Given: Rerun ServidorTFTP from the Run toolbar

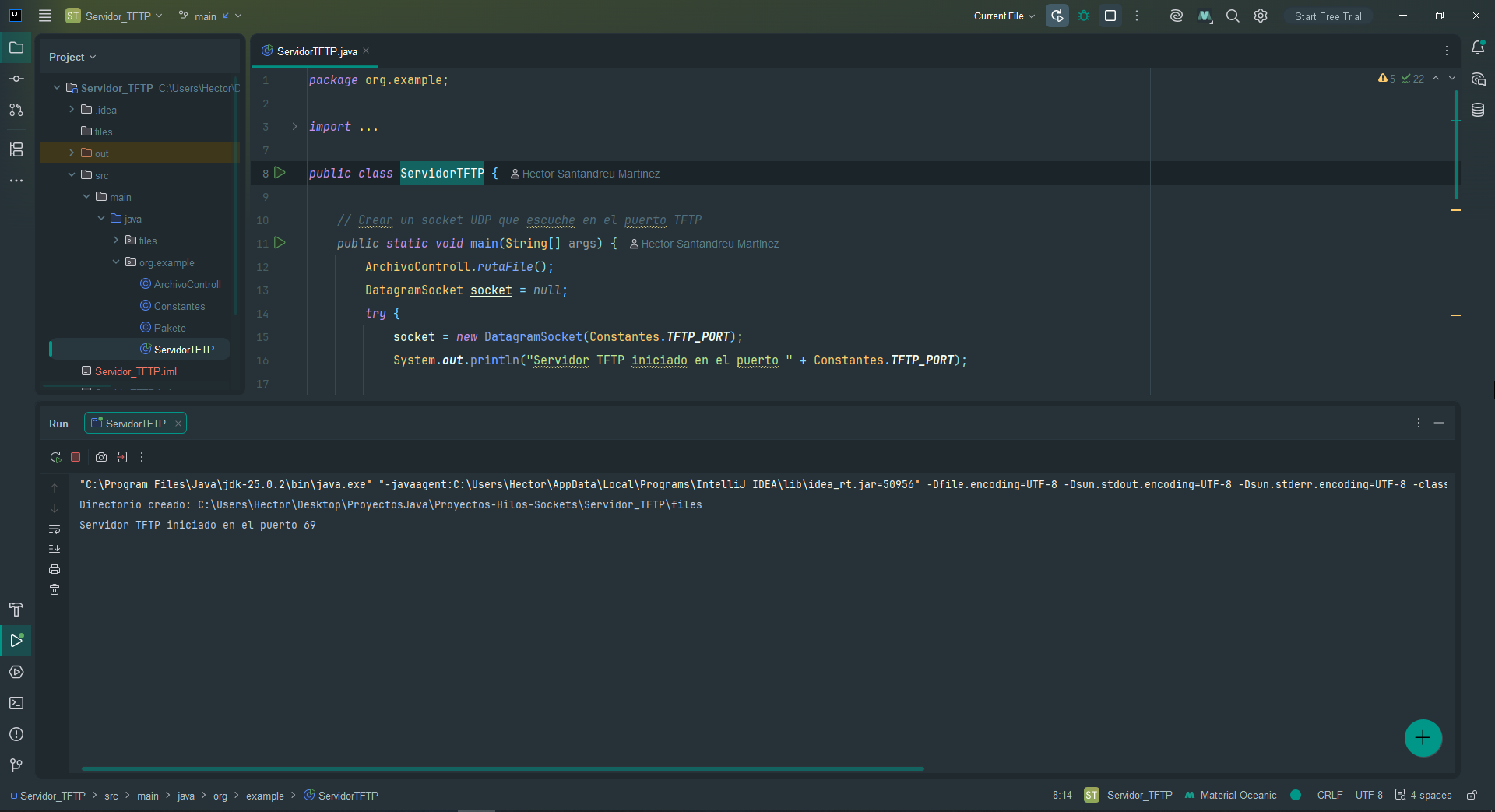Looking at the screenshot, I should point(55,457).
